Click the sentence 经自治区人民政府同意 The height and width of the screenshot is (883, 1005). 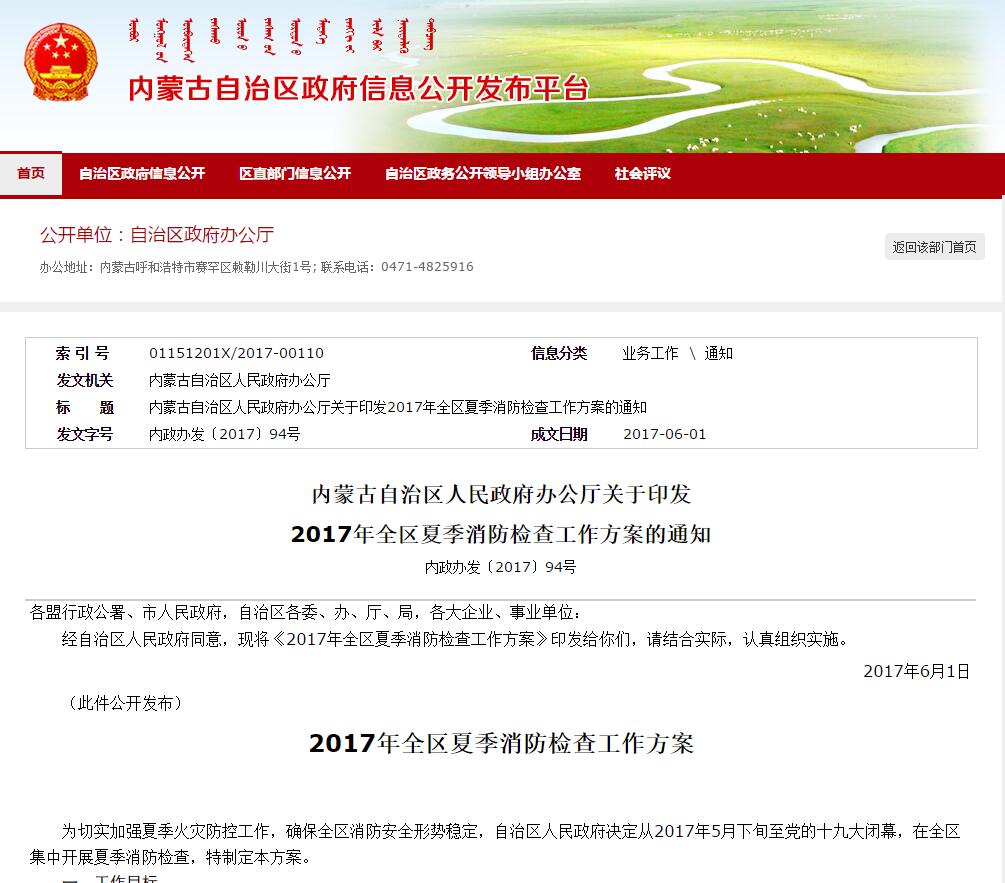[455, 639]
